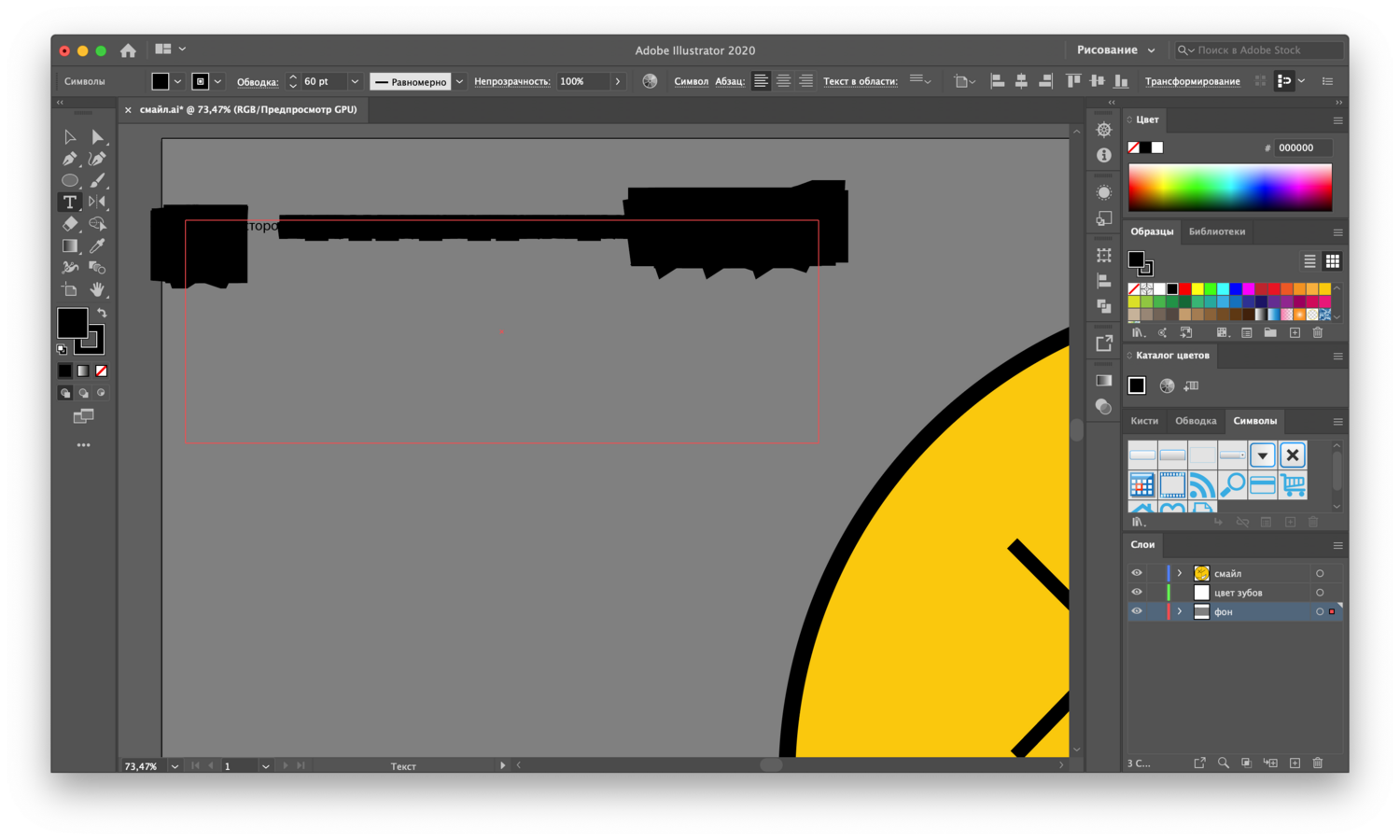The width and height of the screenshot is (1400, 840).
Task: Open zoom level 73,47% dropdown
Action: 175,765
